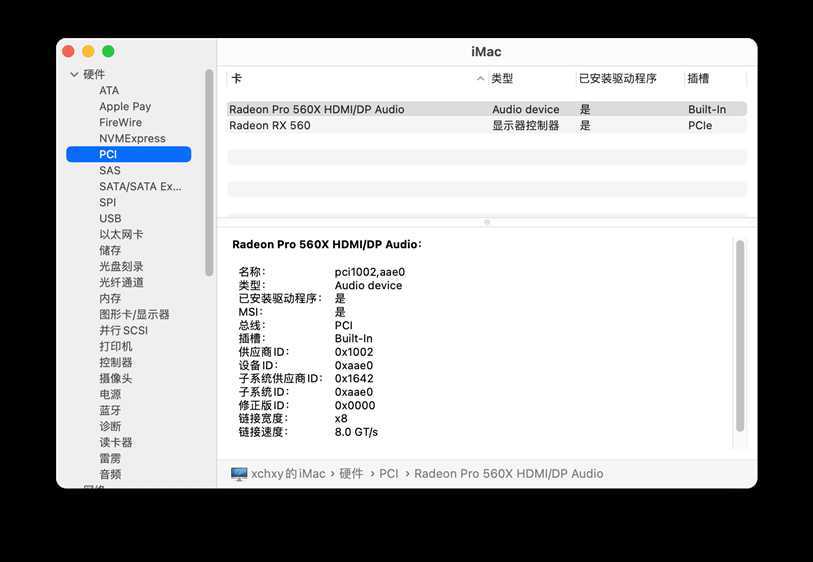Click revision ID value 0x0000

[x=355, y=405]
